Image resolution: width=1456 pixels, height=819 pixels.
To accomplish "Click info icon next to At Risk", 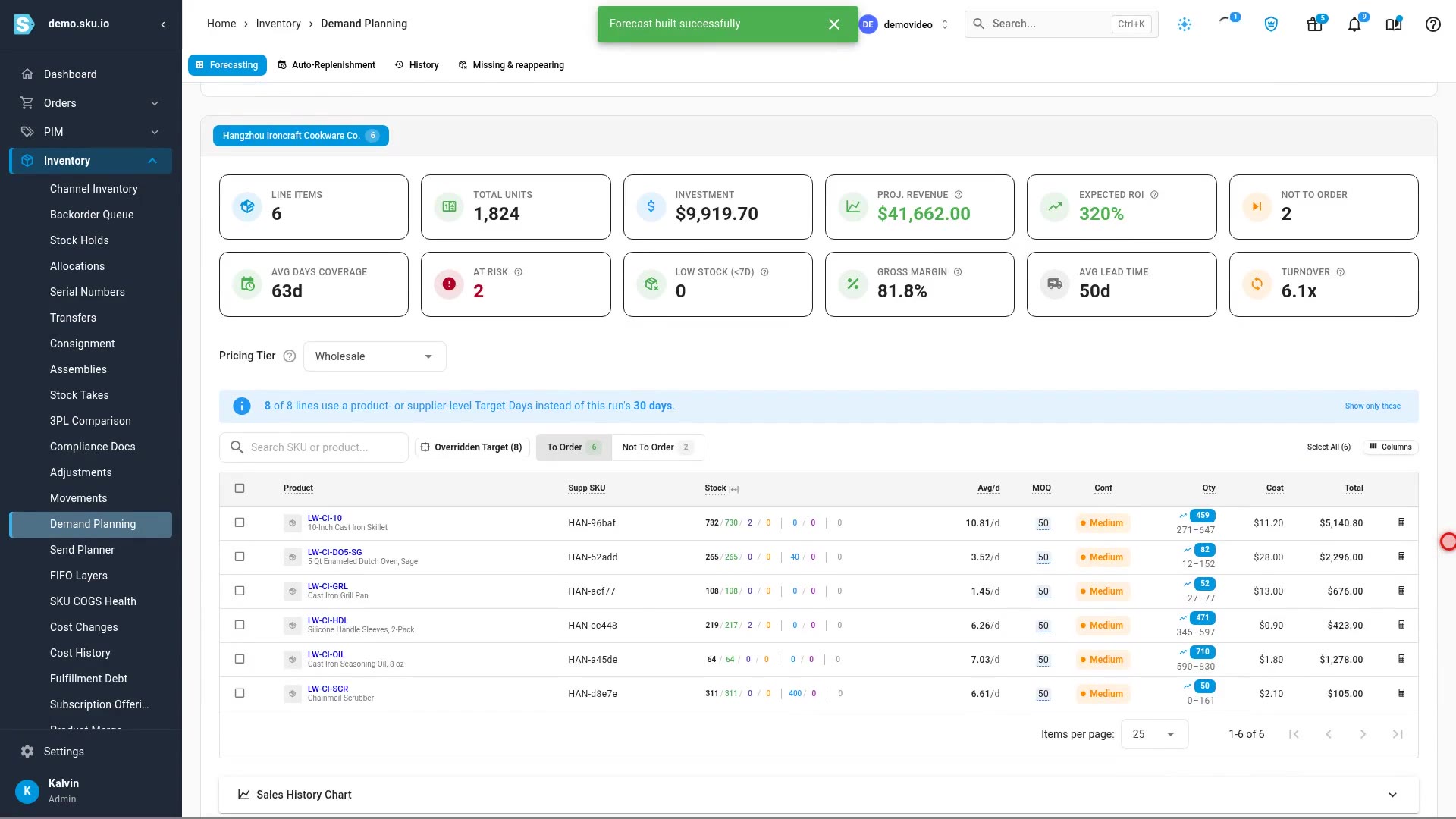I will click(519, 272).
